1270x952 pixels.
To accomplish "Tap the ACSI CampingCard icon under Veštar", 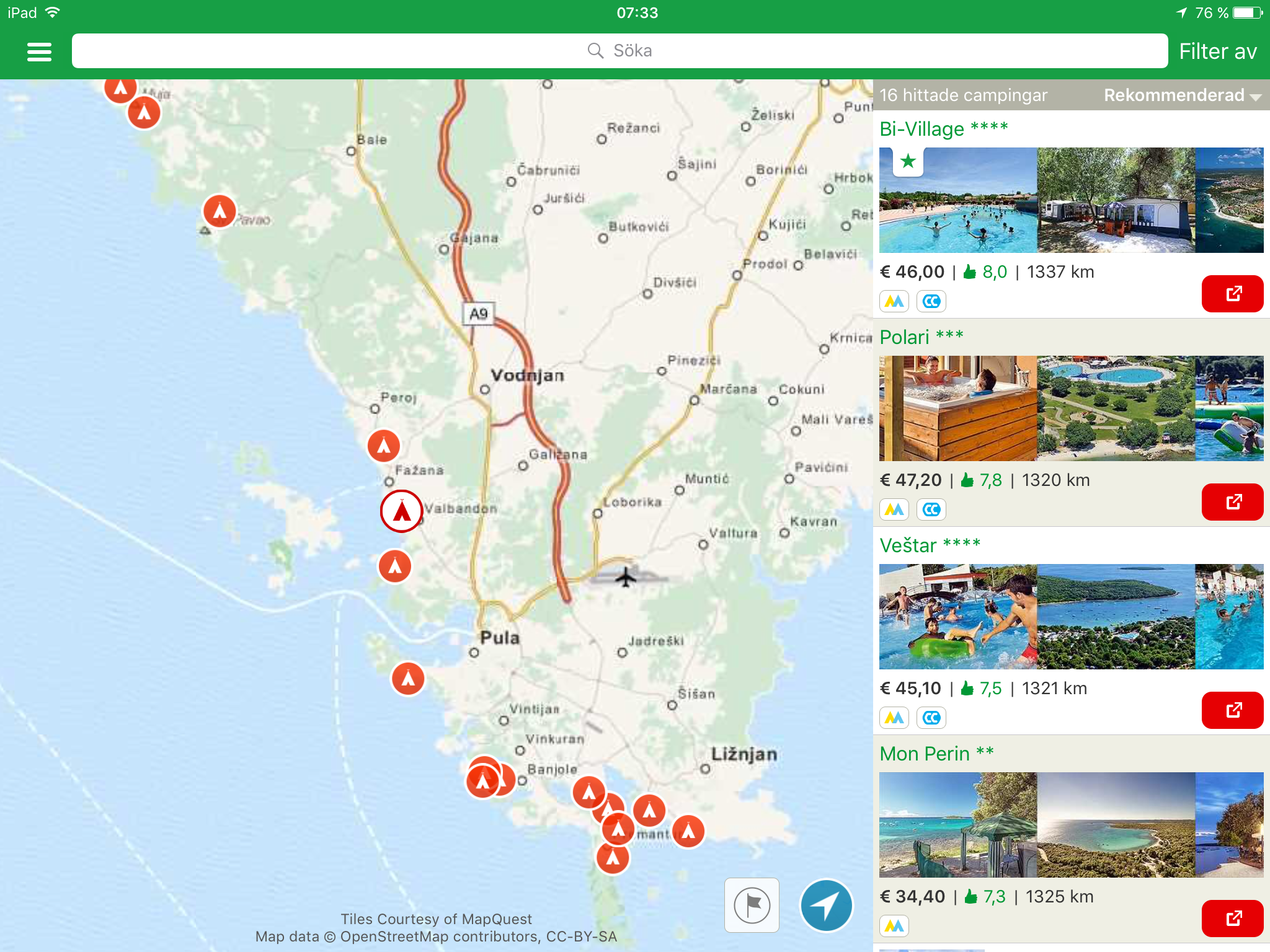I will 931,718.
